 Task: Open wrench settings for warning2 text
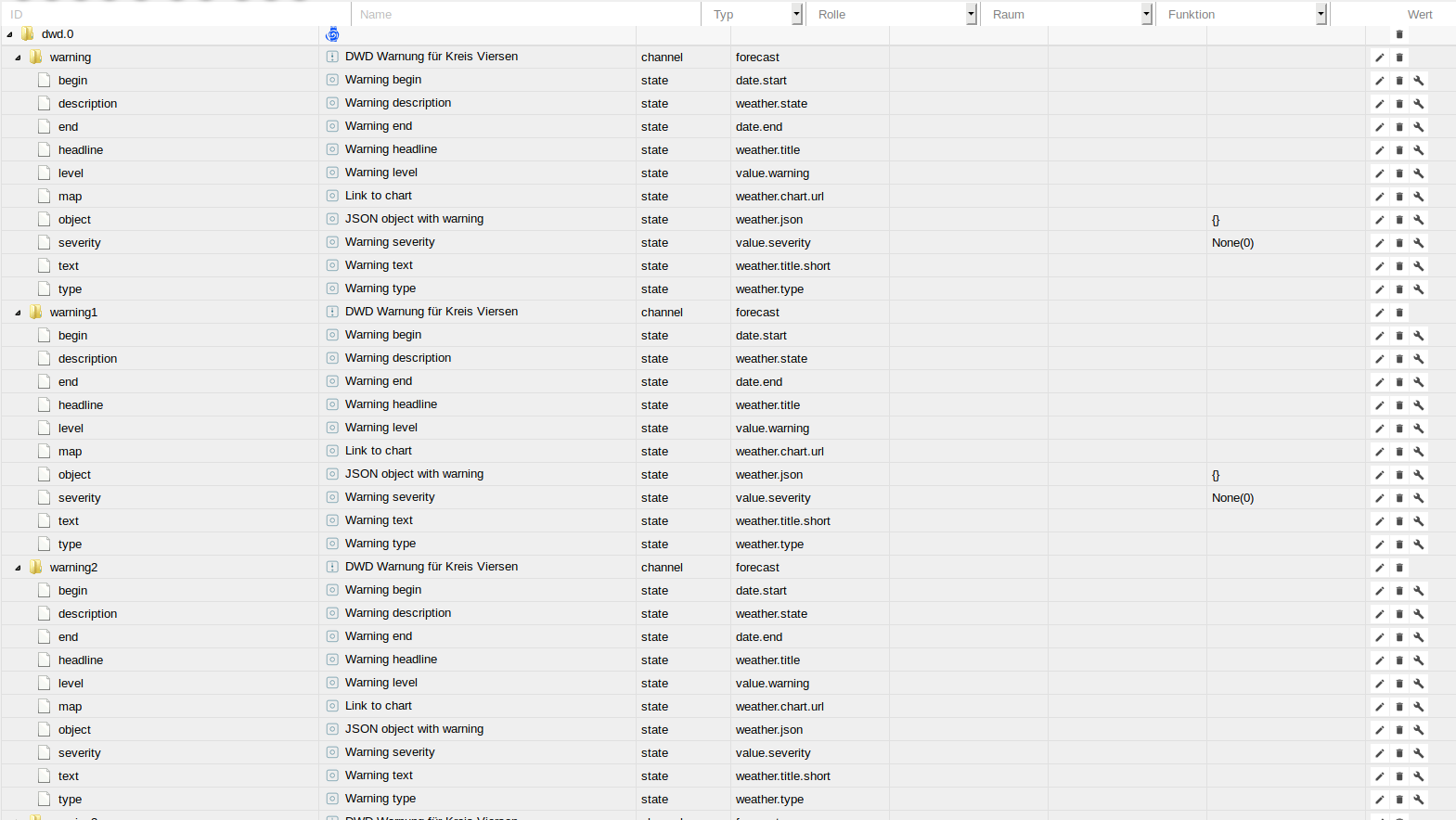(x=1419, y=776)
